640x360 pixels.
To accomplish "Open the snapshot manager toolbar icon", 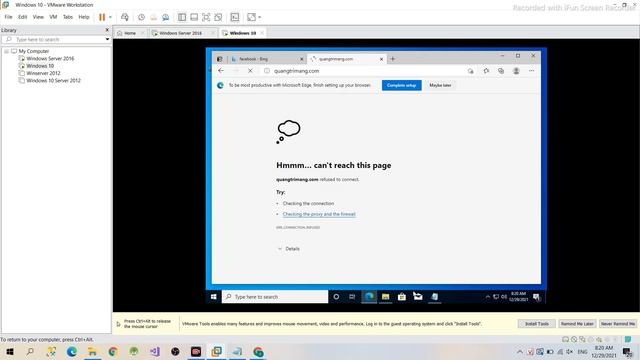I will pyautogui.click(x=165, y=17).
